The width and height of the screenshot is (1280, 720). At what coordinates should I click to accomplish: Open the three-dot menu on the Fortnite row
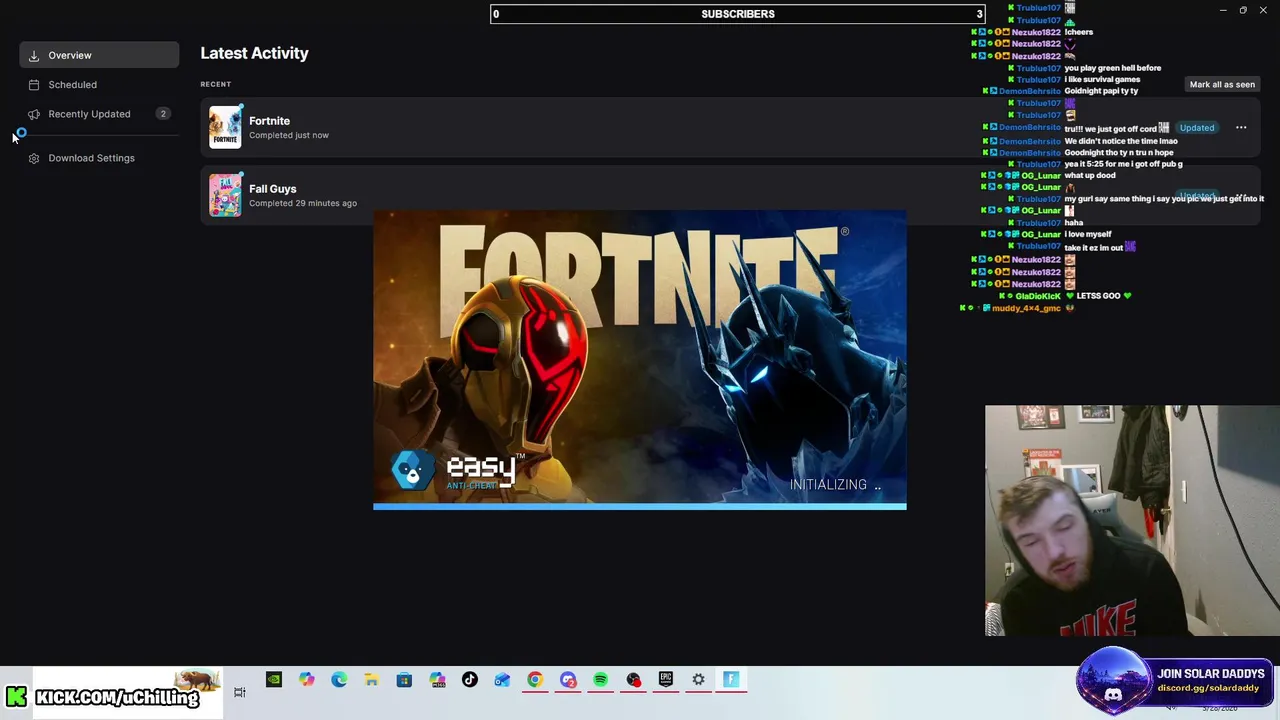pyautogui.click(x=1241, y=128)
